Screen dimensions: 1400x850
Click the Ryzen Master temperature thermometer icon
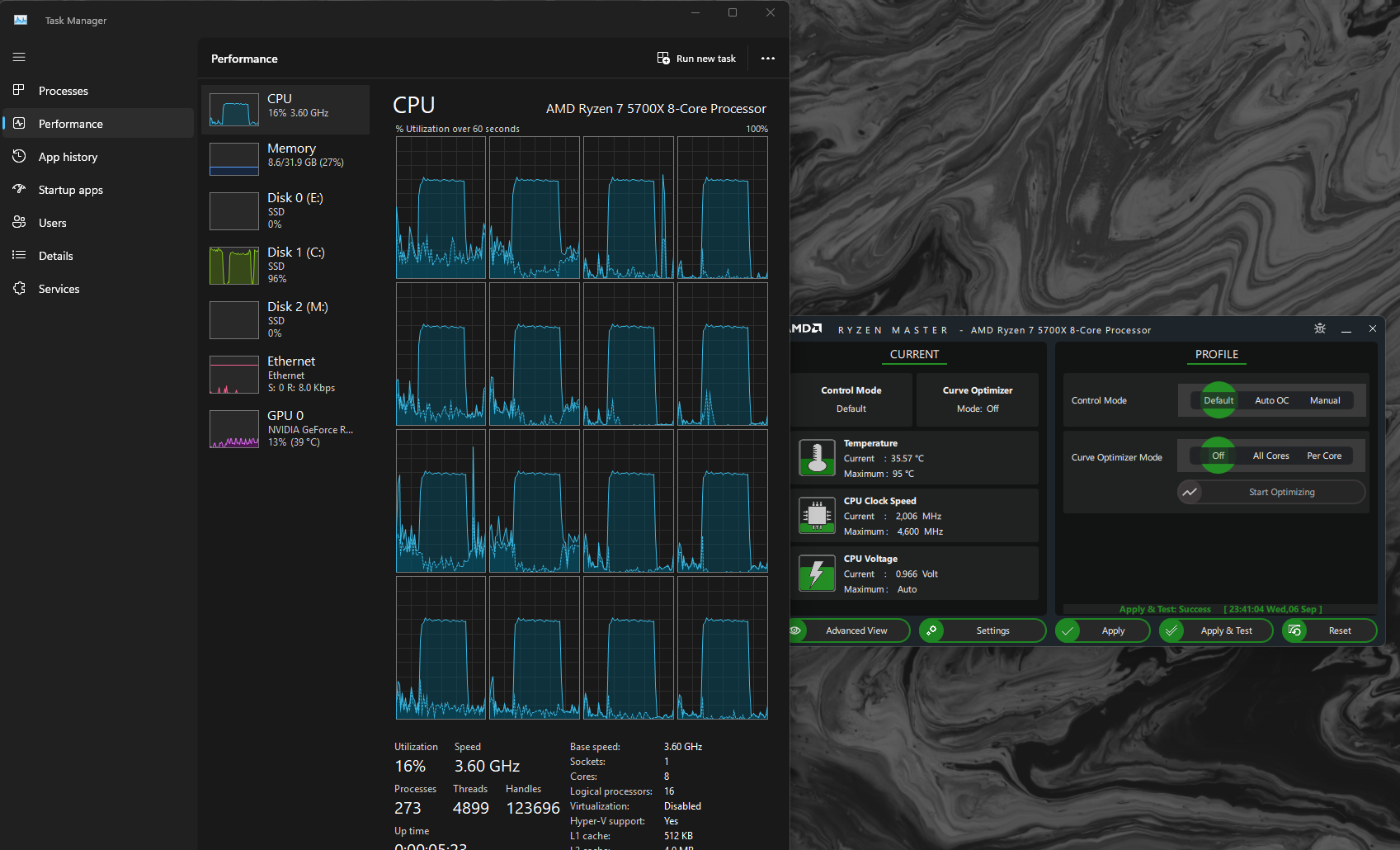[x=817, y=458]
